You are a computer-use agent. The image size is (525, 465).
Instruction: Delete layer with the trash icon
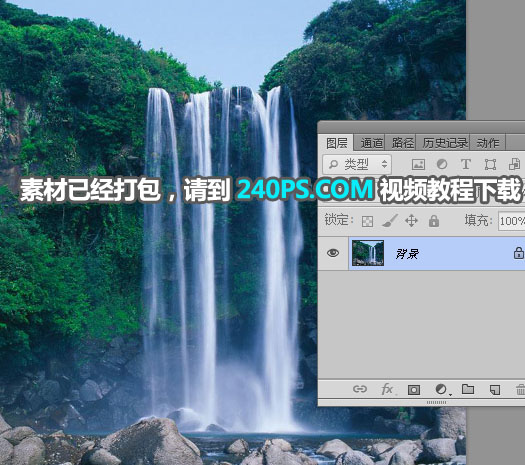pos(520,390)
